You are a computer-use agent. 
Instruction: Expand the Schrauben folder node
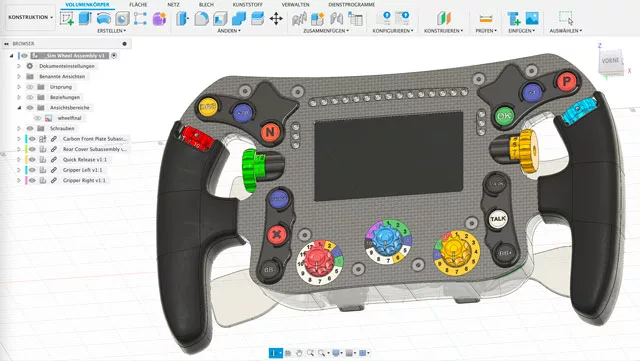coord(19,128)
